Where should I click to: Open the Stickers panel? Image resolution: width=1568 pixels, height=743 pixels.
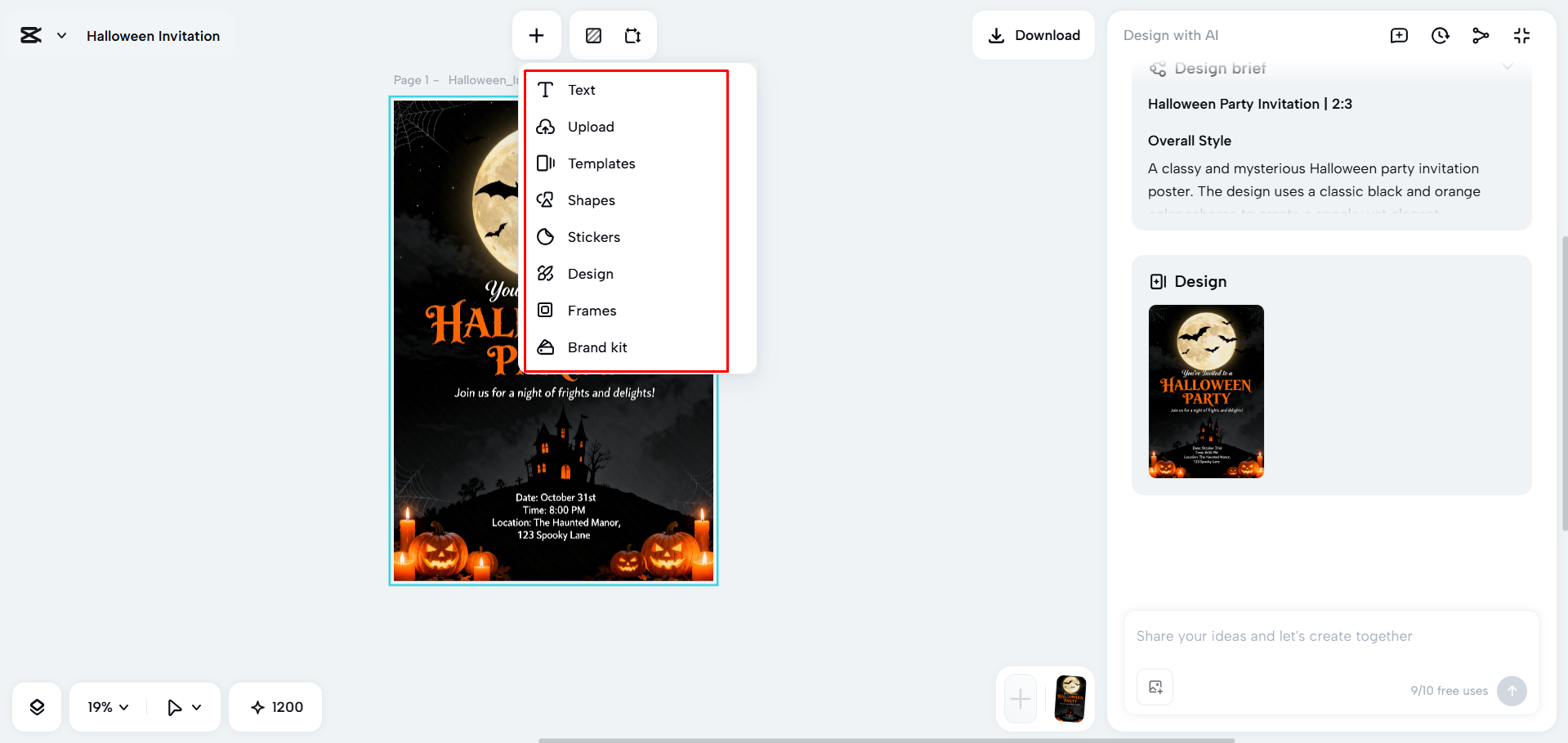(x=593, y=237)
